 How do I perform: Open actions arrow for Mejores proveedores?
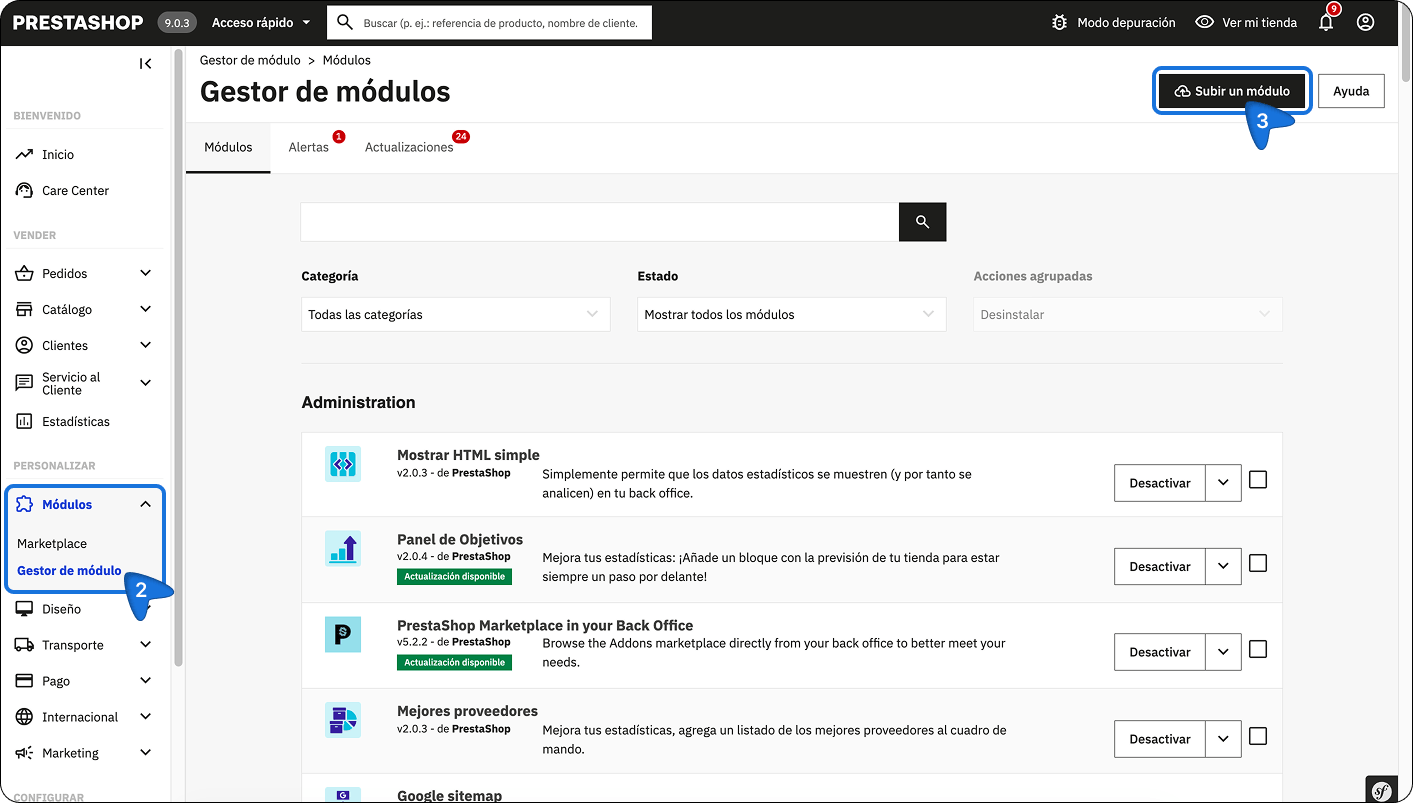point(1223,739)
